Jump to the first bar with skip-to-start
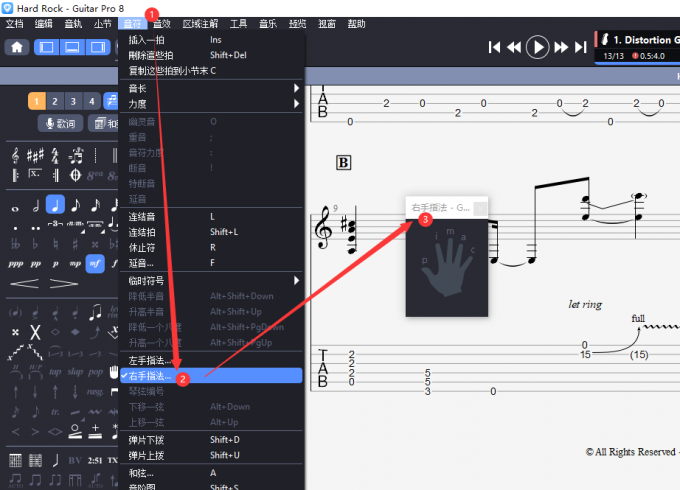 [493, 47]
